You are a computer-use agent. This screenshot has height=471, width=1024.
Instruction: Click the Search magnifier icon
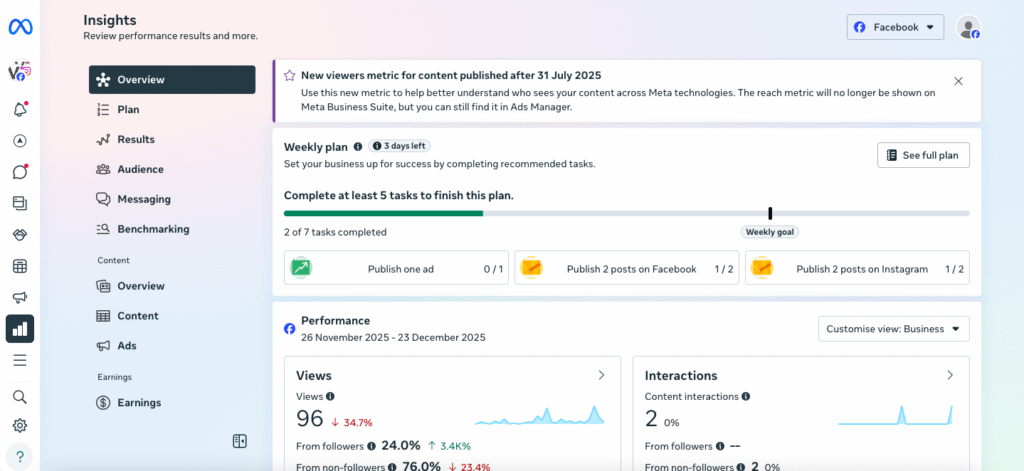(20, 397)
